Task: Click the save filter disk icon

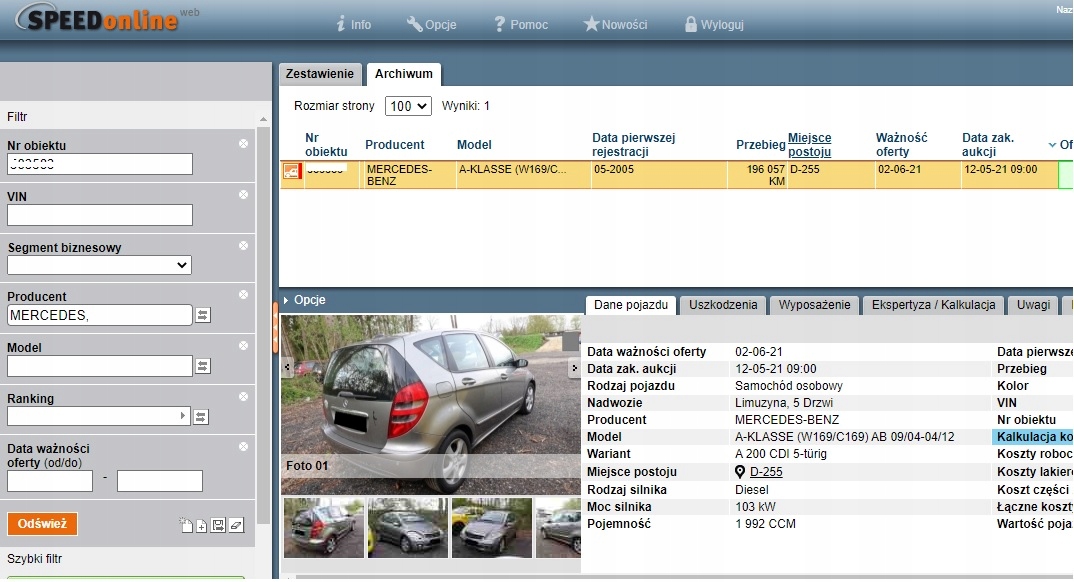Action: pyautogui.click(x=218, y=526)
